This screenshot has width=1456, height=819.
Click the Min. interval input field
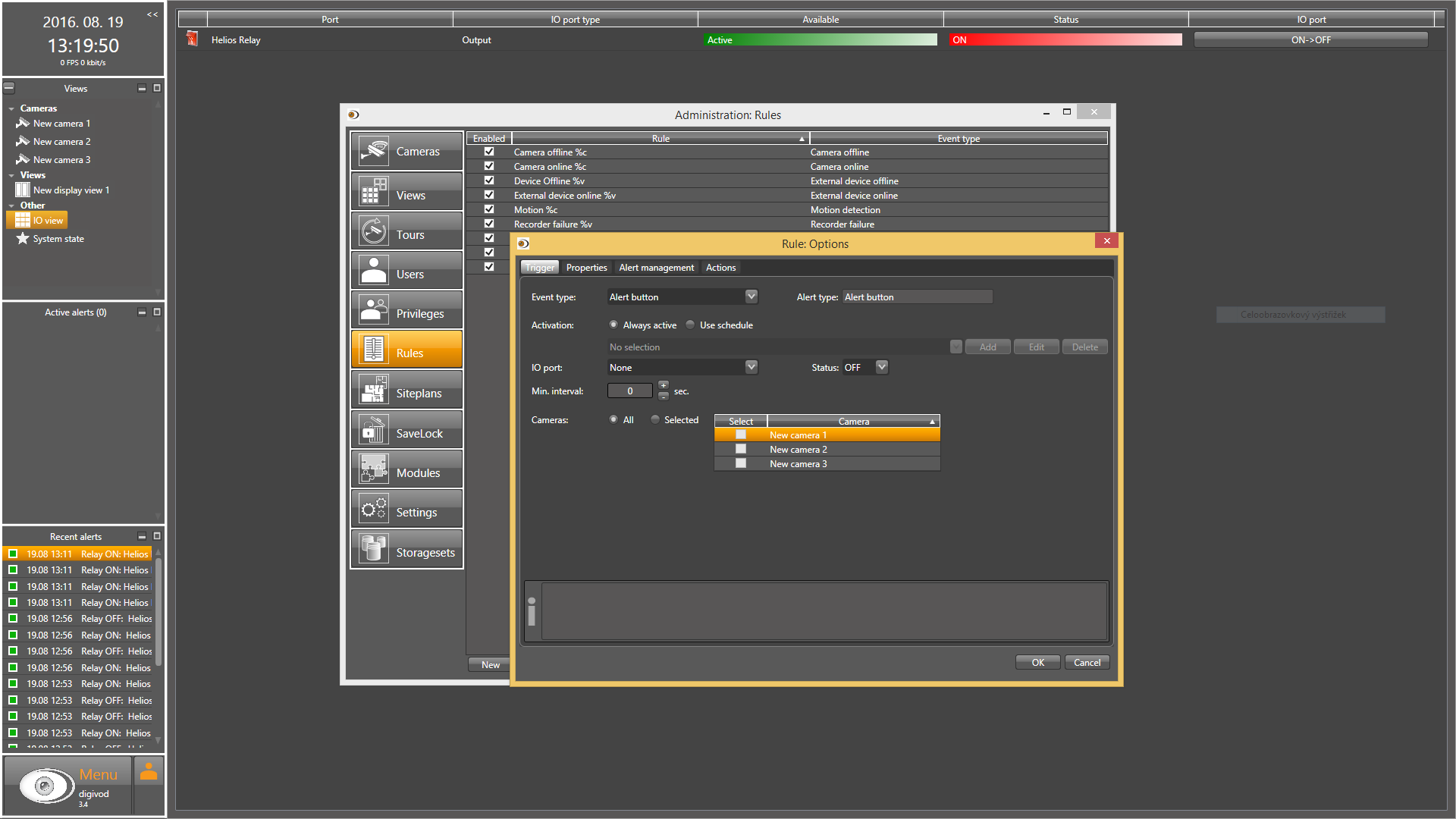pos(629,391)
